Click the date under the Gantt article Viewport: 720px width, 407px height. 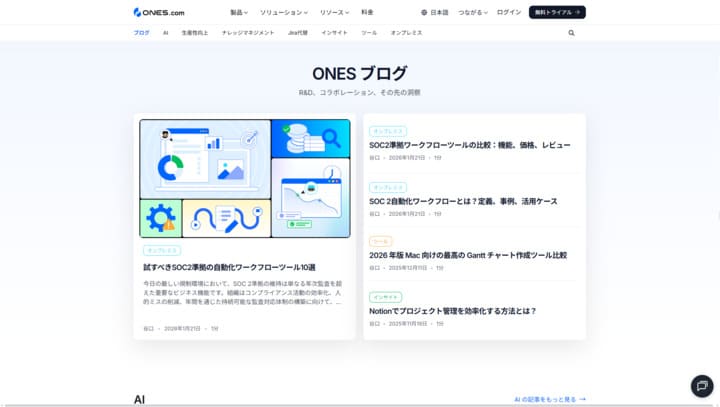coord(408,268)
